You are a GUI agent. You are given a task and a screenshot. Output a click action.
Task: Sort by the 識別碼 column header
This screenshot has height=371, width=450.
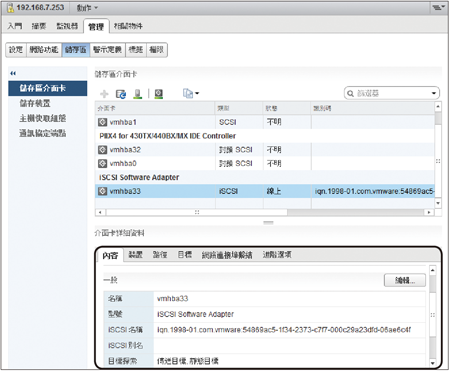coord(373,108)
